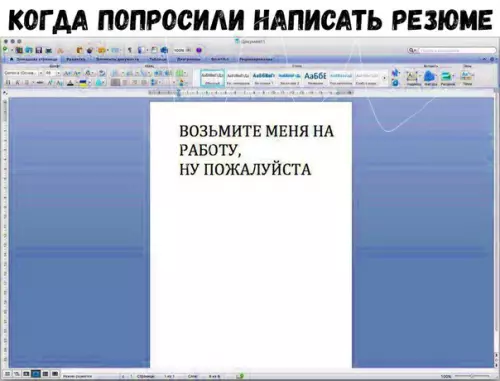Image resolution: width=500 pixels, height=381 pixels.
Task: Collapse the ribbon with the chevron
Action: click(x=484, y=59)
